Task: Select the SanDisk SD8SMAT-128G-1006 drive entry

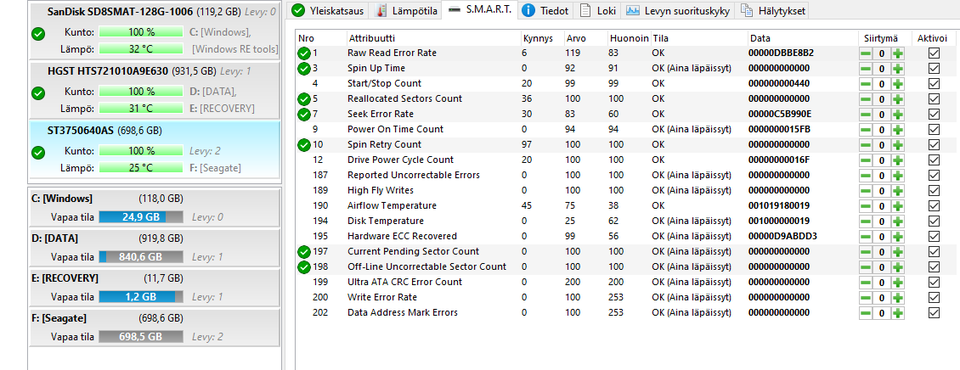Action: pos(154,32)
